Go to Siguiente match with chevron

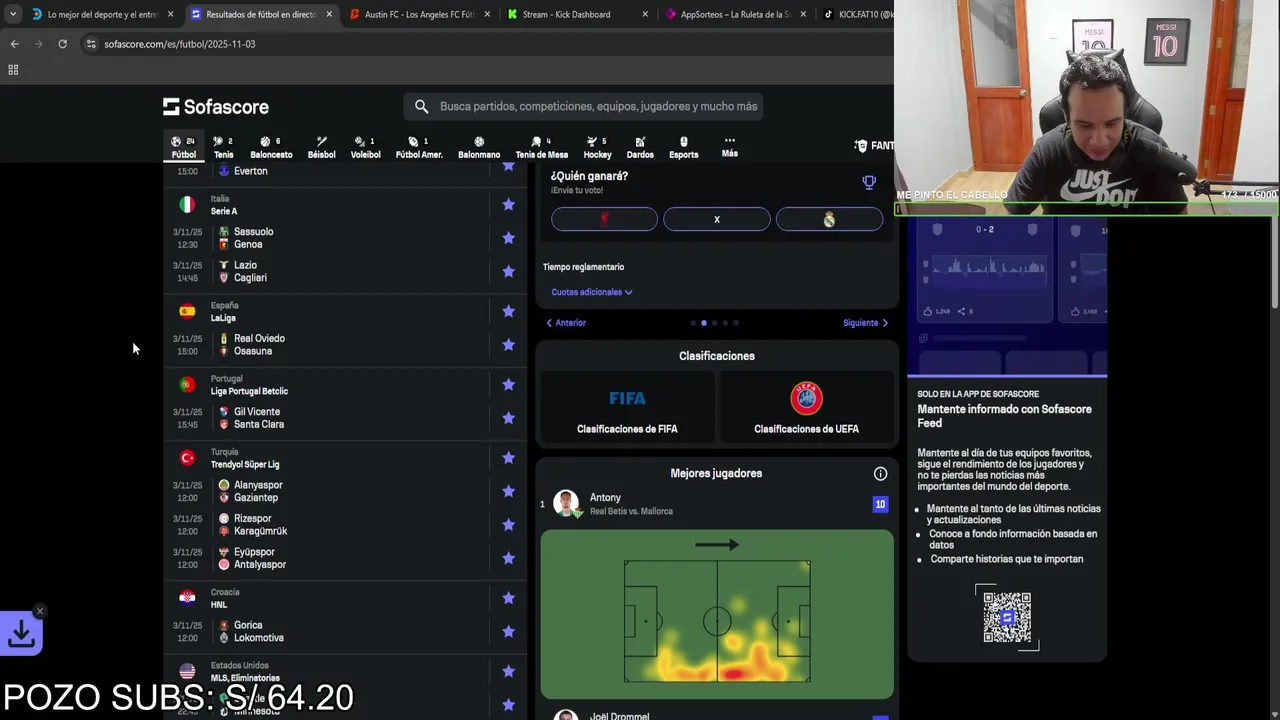click(x=866, y=323)
